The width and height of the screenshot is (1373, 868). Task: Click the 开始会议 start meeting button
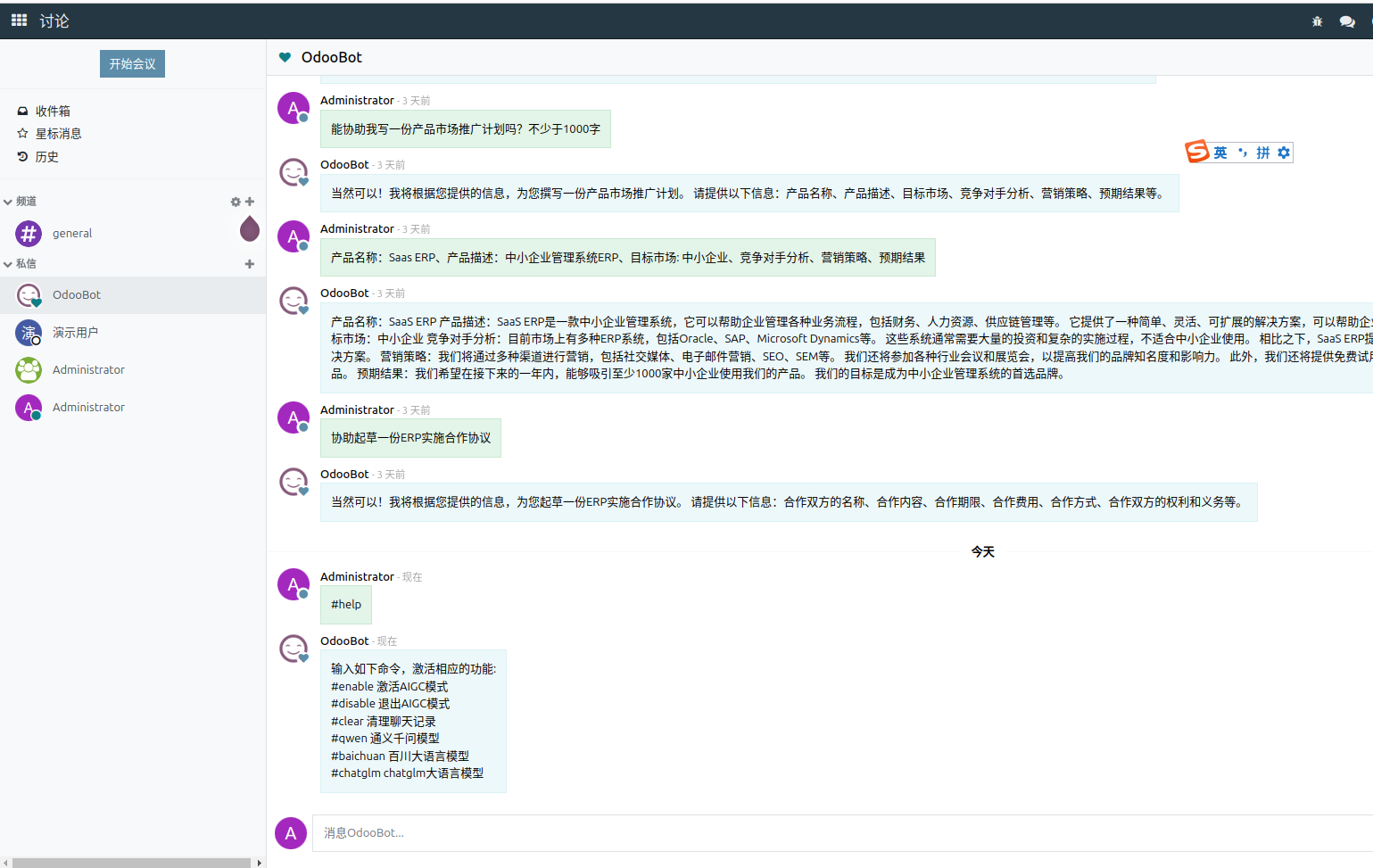point(132,64)
